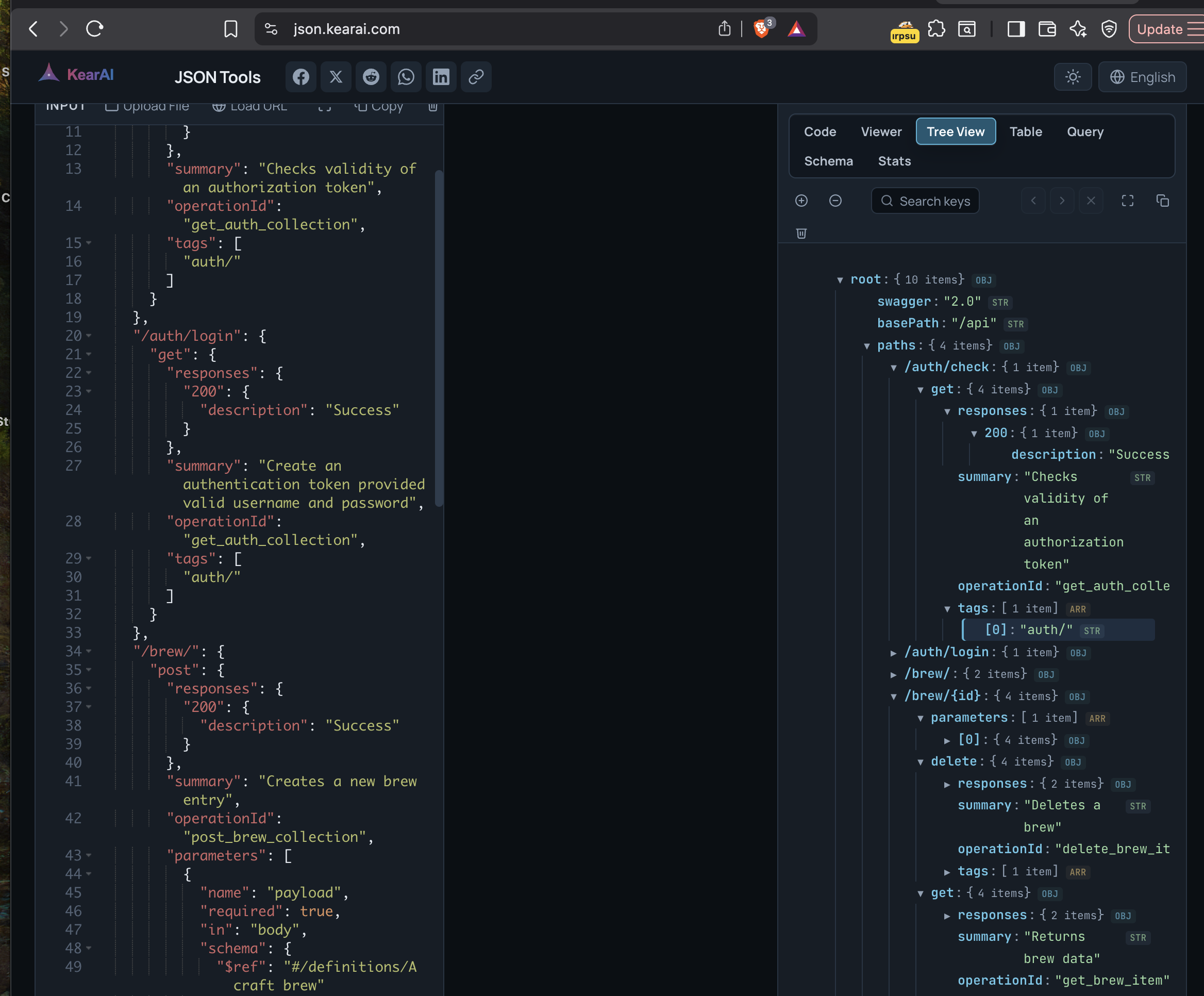
Task: Open browser extensions puzzle icon
Action: 935,29
